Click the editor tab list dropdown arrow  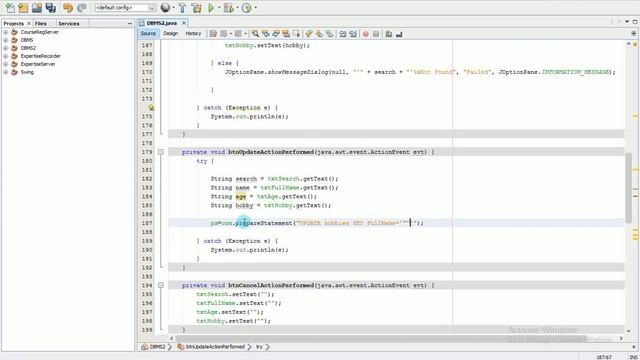coord(627,22)
